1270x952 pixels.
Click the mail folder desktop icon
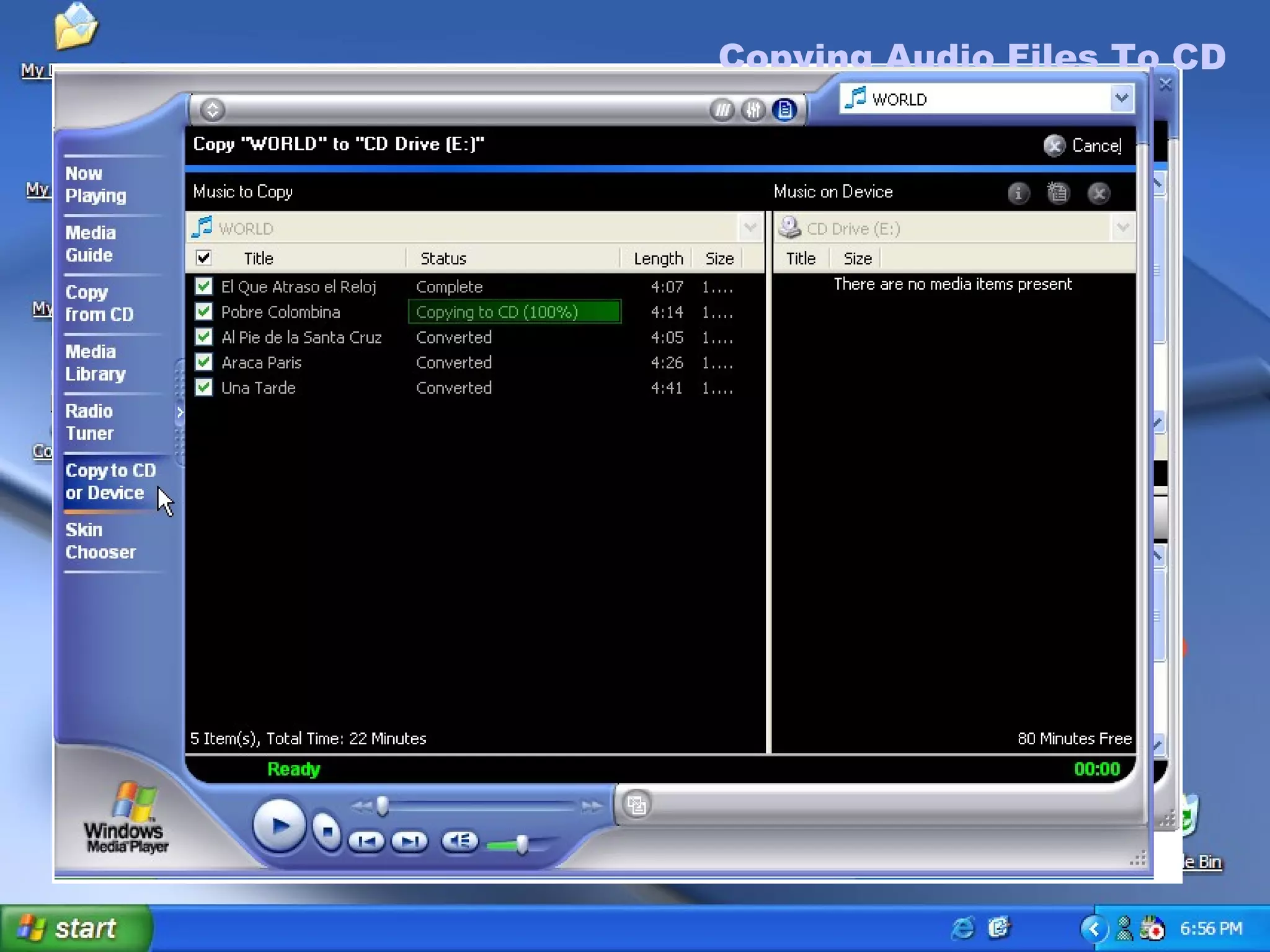tap(75, 26)
